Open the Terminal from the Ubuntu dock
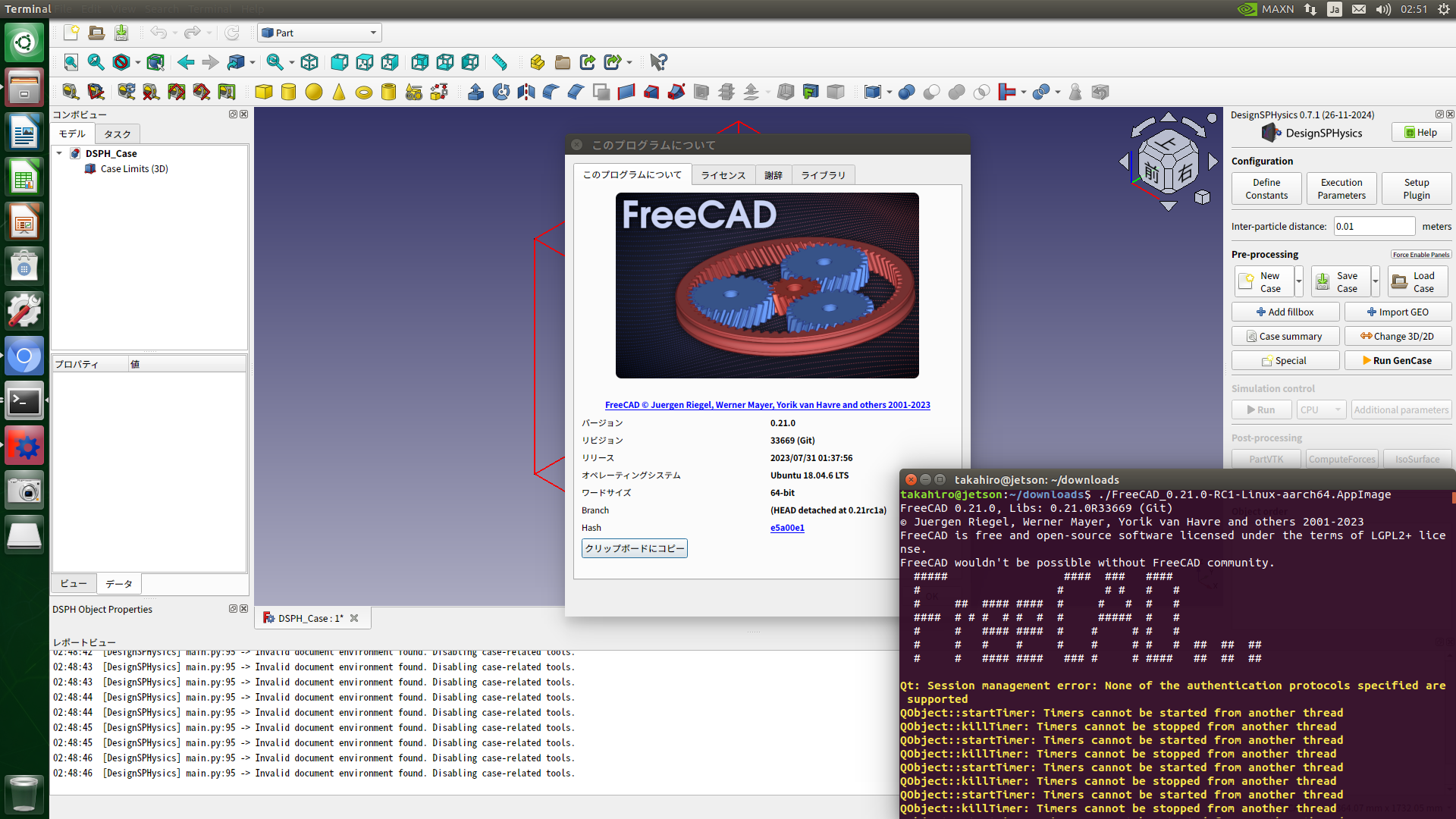The height and width of the screenshot is (819, 1456). (24, 402)
